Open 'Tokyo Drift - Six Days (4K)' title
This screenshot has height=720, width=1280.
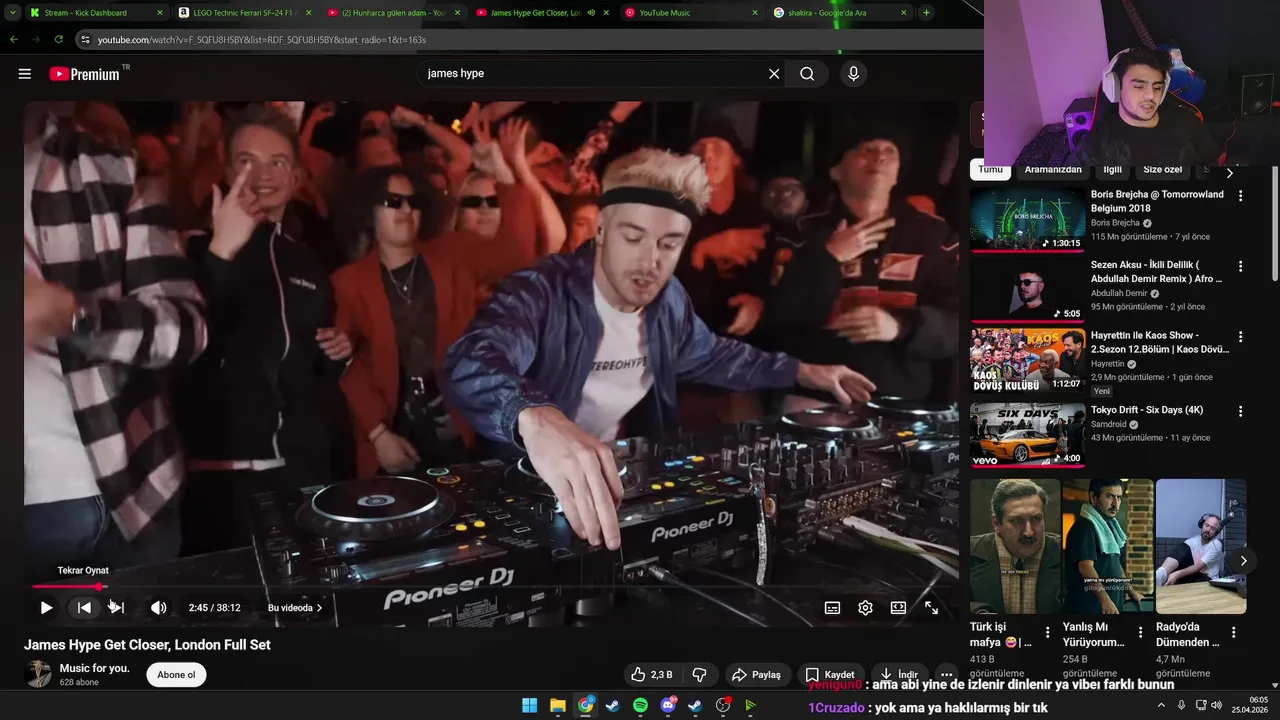click(1147, 410)
